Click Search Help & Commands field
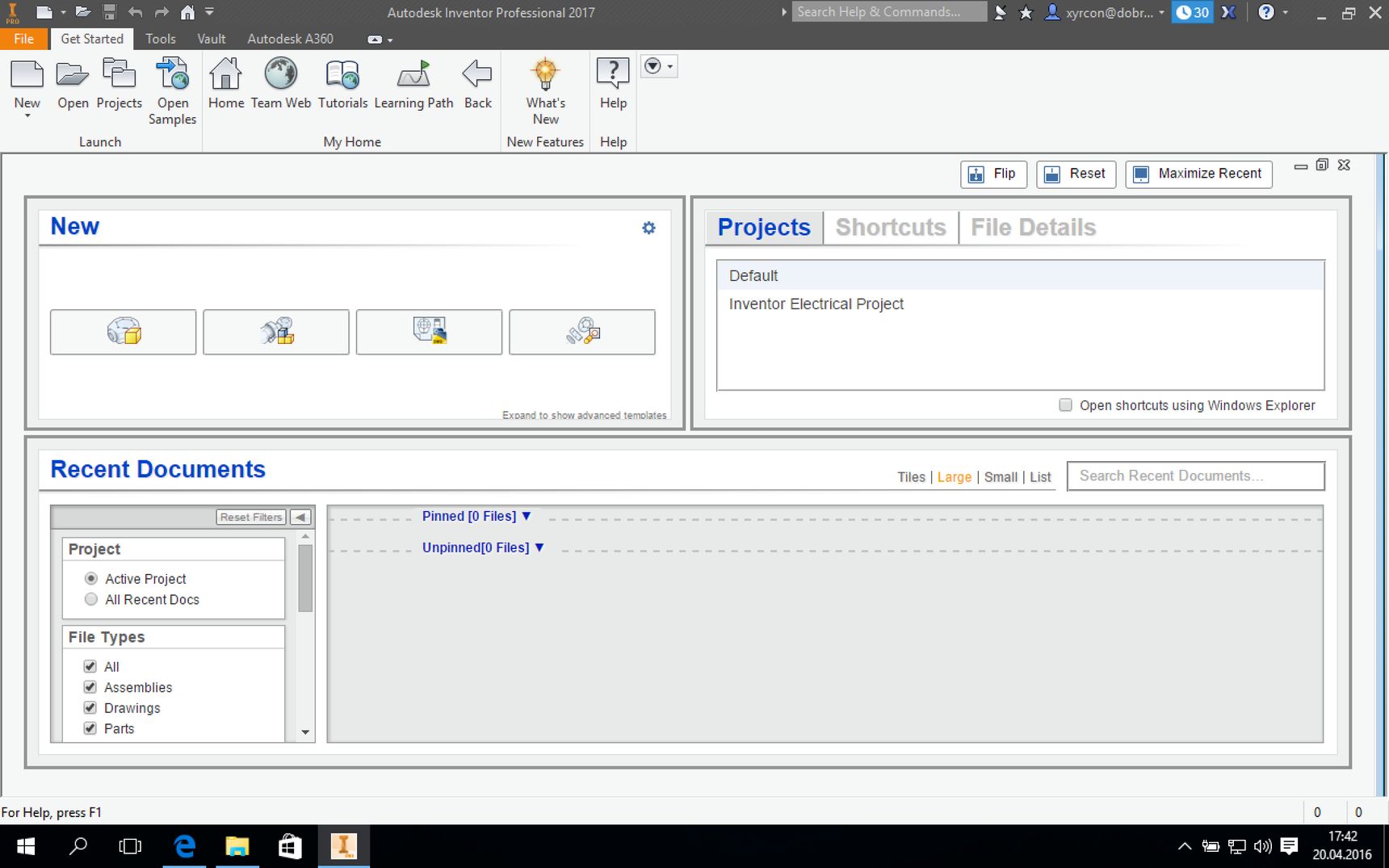 tap(889, 12)
